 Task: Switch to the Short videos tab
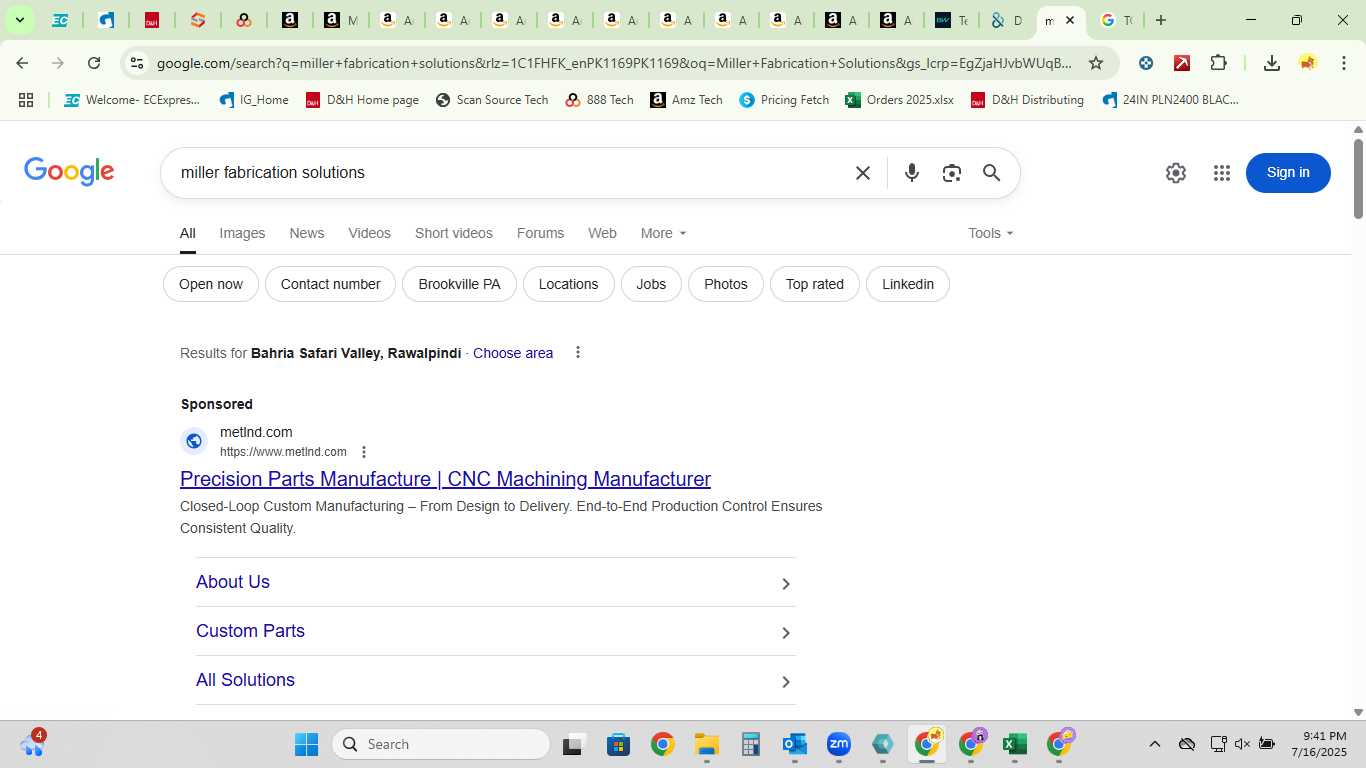pyautogui.click(x=454, y=233)
